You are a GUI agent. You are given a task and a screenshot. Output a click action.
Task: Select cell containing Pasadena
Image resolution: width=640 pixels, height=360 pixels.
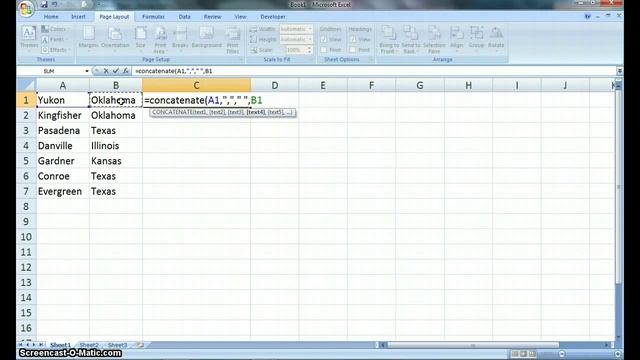pyautogui.click(x=63, y=131)
